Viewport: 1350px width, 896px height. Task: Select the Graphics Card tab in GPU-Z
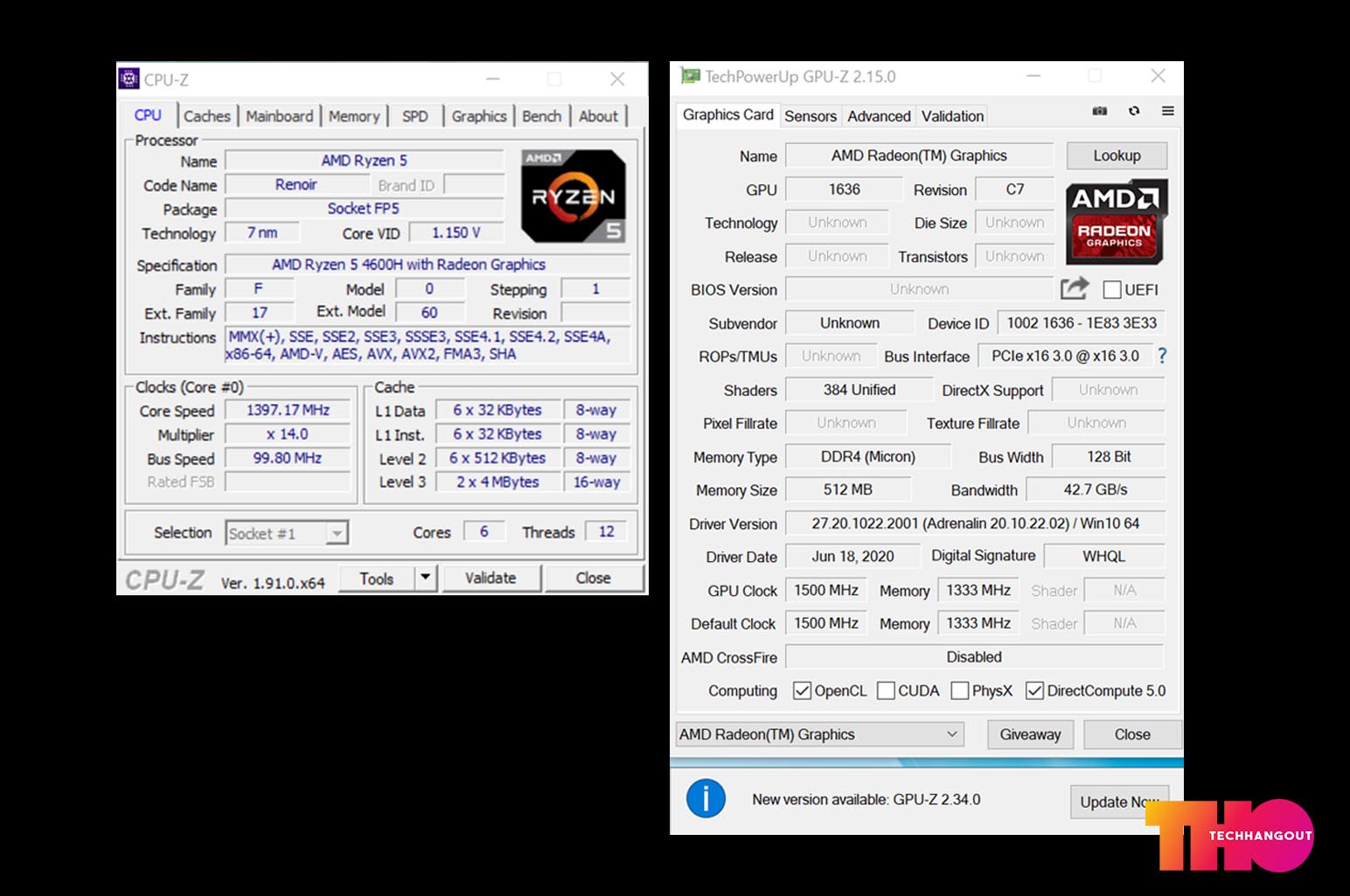point(727,115)
